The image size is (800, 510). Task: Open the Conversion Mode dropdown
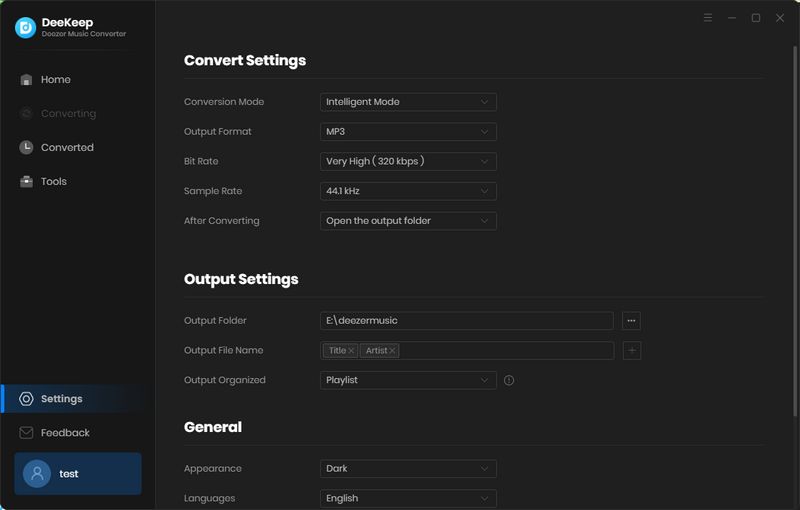point(408,102)
